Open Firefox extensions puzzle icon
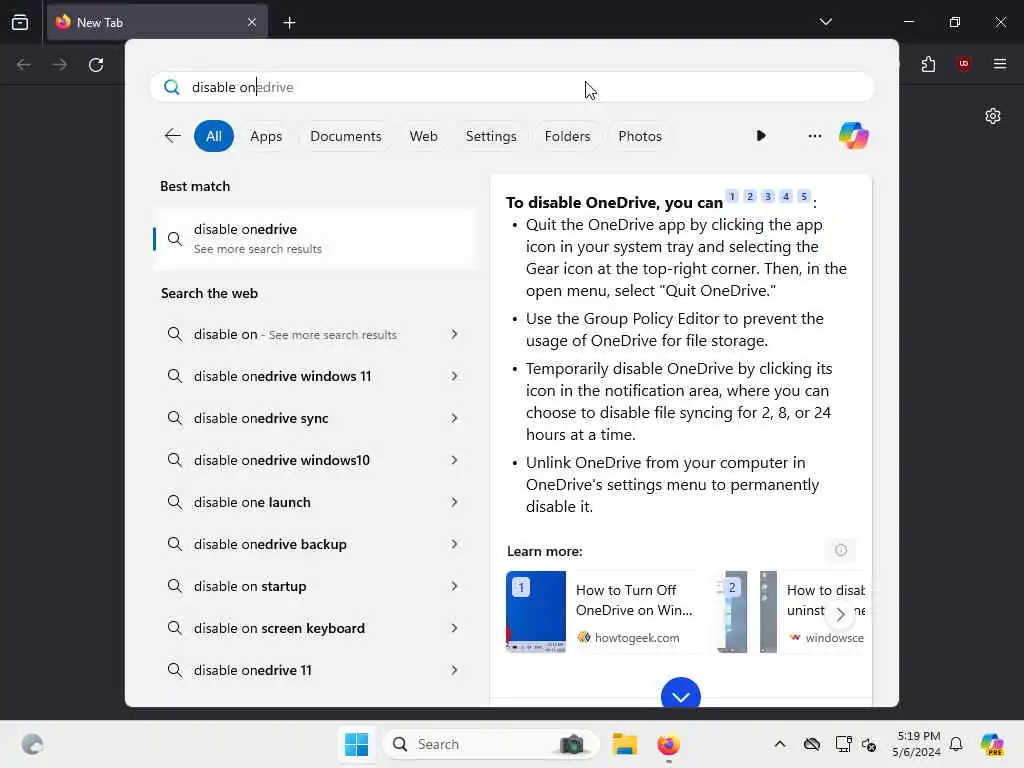 coord(928,64)
